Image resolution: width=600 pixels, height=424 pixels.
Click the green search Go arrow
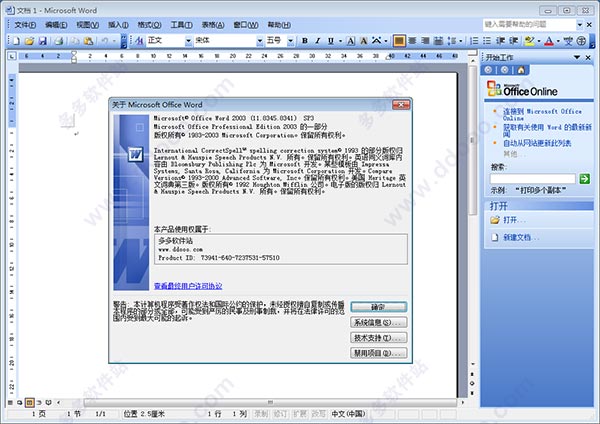[x=585, y=178]
